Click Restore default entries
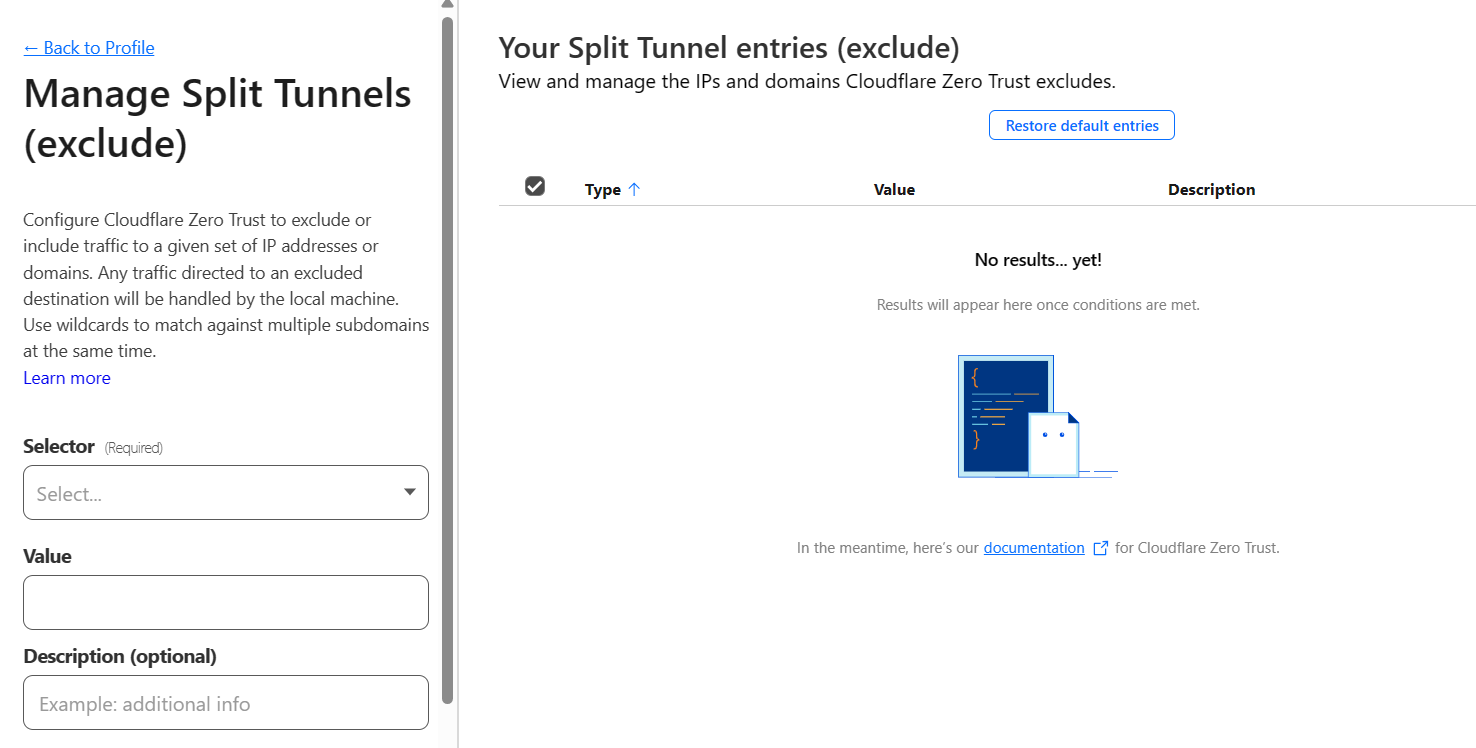The image size is (1476, 748). click(x=1081, y=126)
